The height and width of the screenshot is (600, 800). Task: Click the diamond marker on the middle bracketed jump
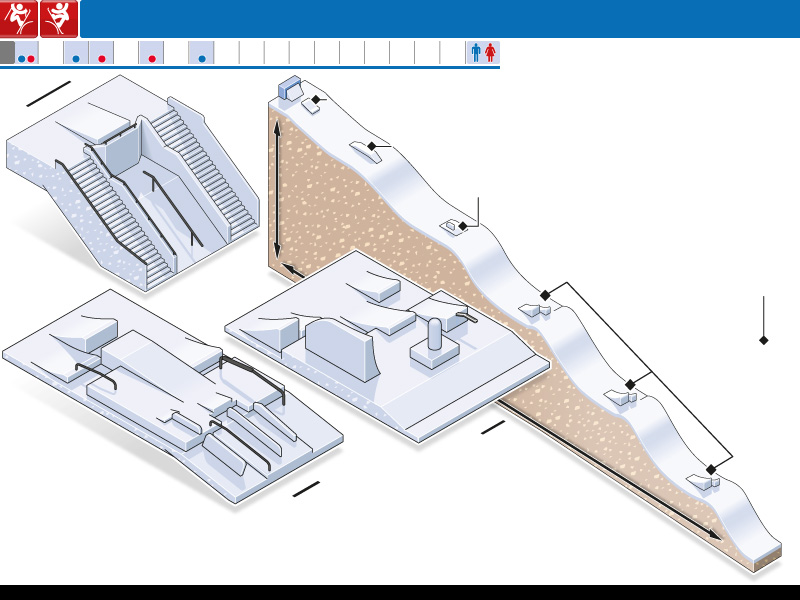630,385
